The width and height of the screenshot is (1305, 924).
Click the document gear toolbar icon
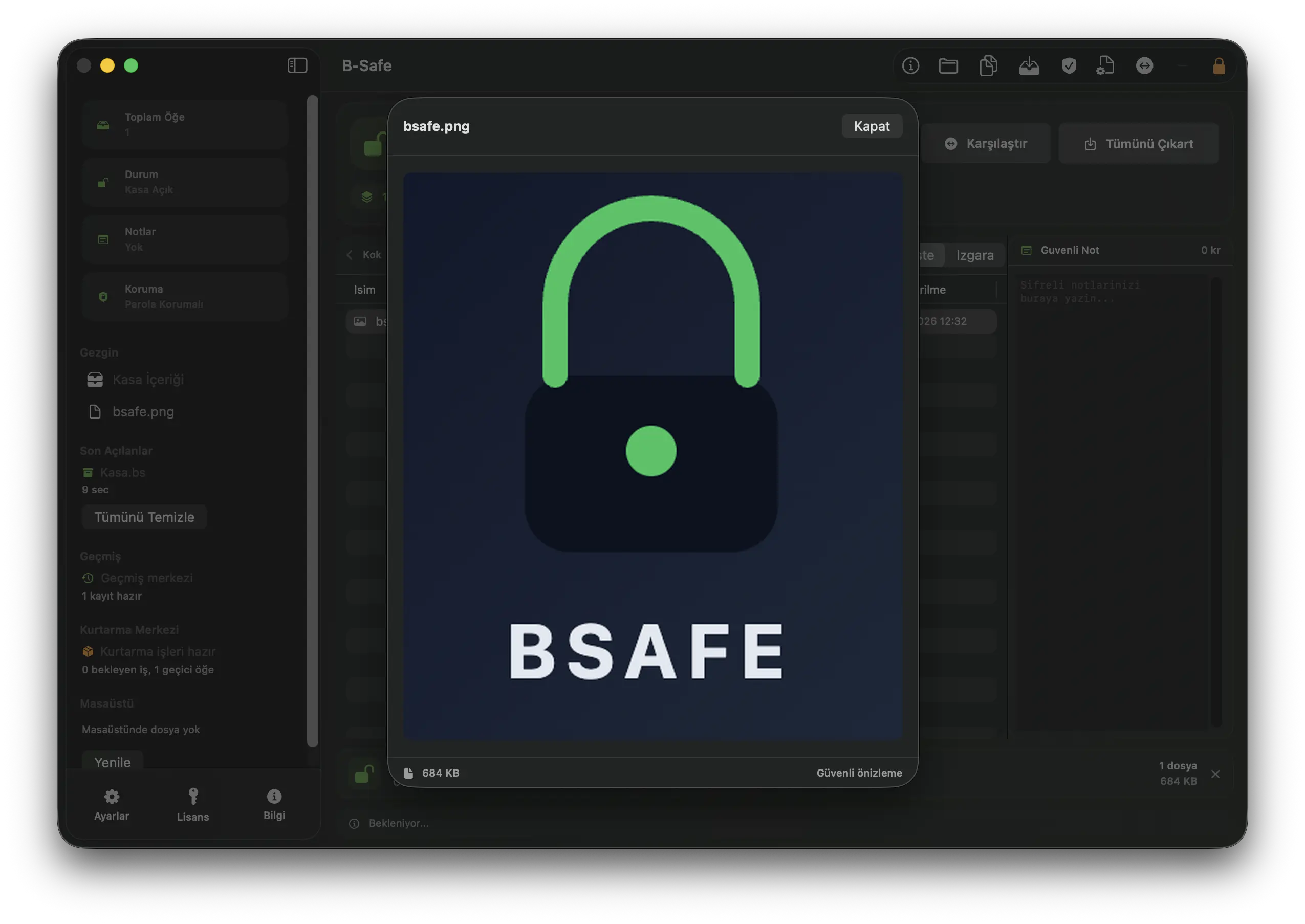pyautogui.click(x=1105, y=66)
